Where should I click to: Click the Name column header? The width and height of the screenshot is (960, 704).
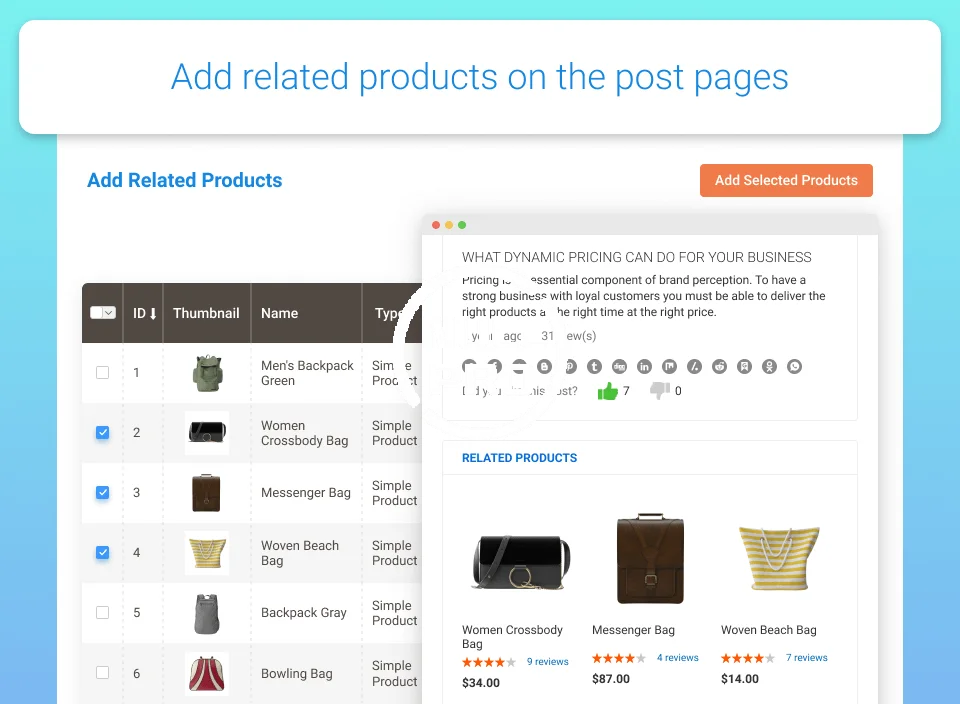tap(280, 313)
